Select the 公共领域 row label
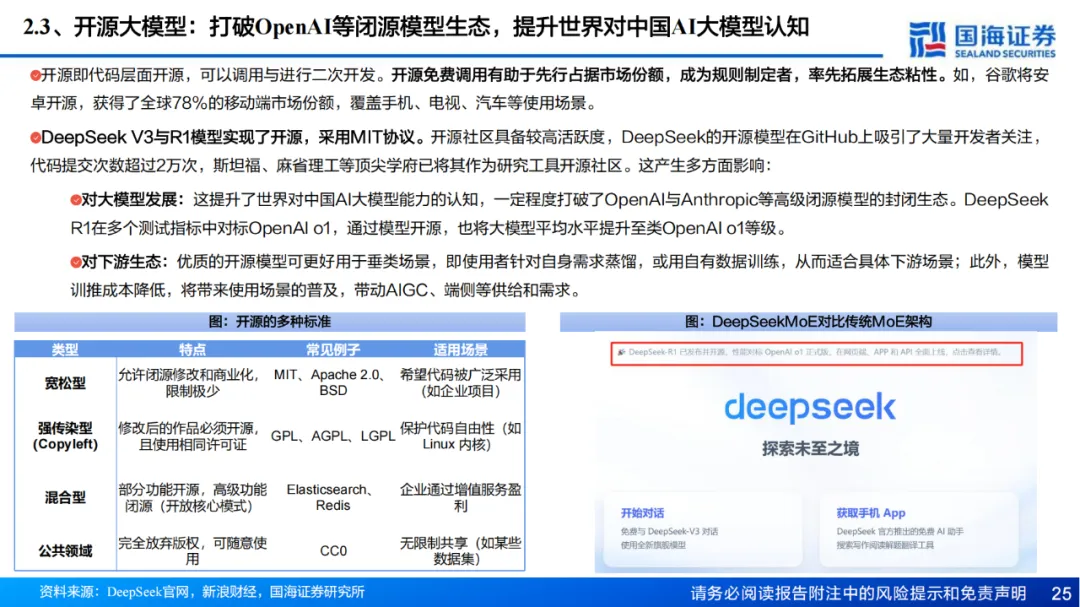The height and width of the screenshot is (607, 1080). (65, 551)
